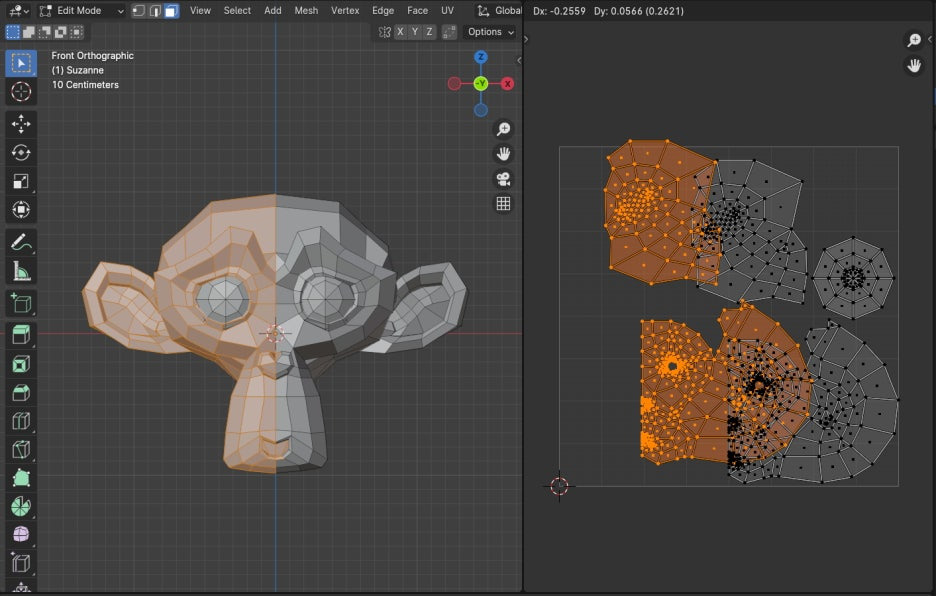936x596 pixels.
Task: Open the Select menu
Action: 237,11
